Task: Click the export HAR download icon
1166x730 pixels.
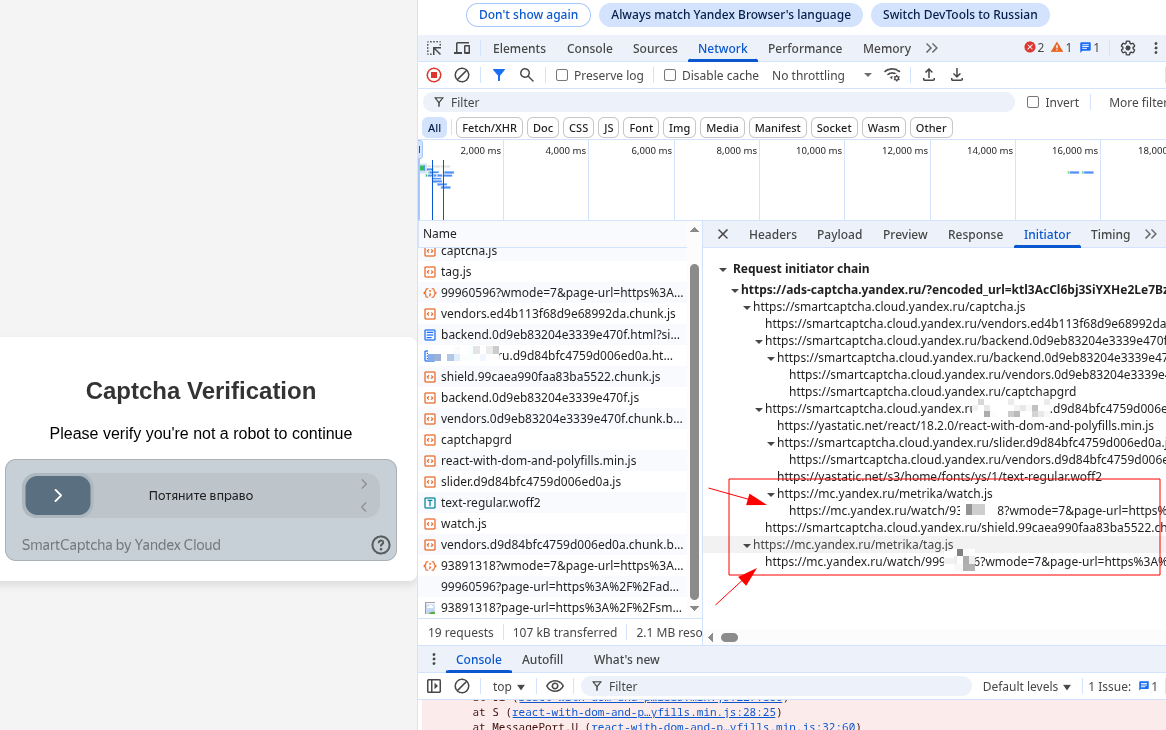Action: coord(957,75)
